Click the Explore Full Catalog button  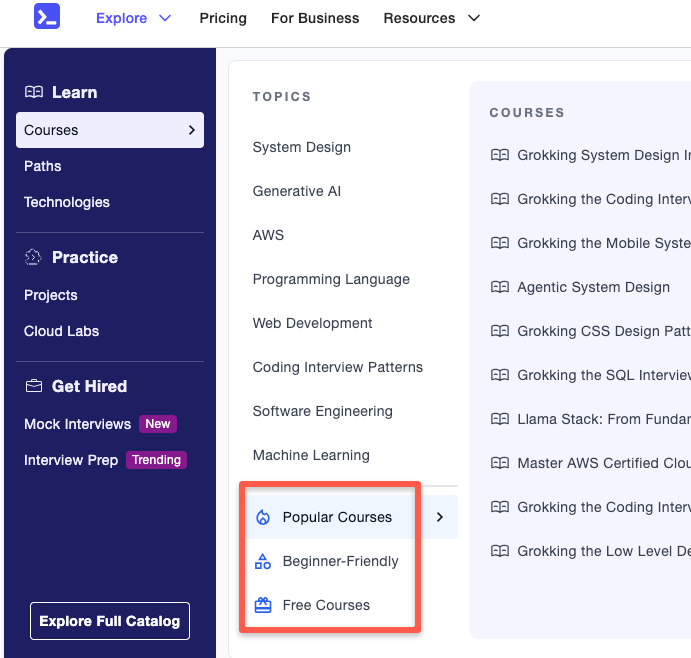coord(110,621)
